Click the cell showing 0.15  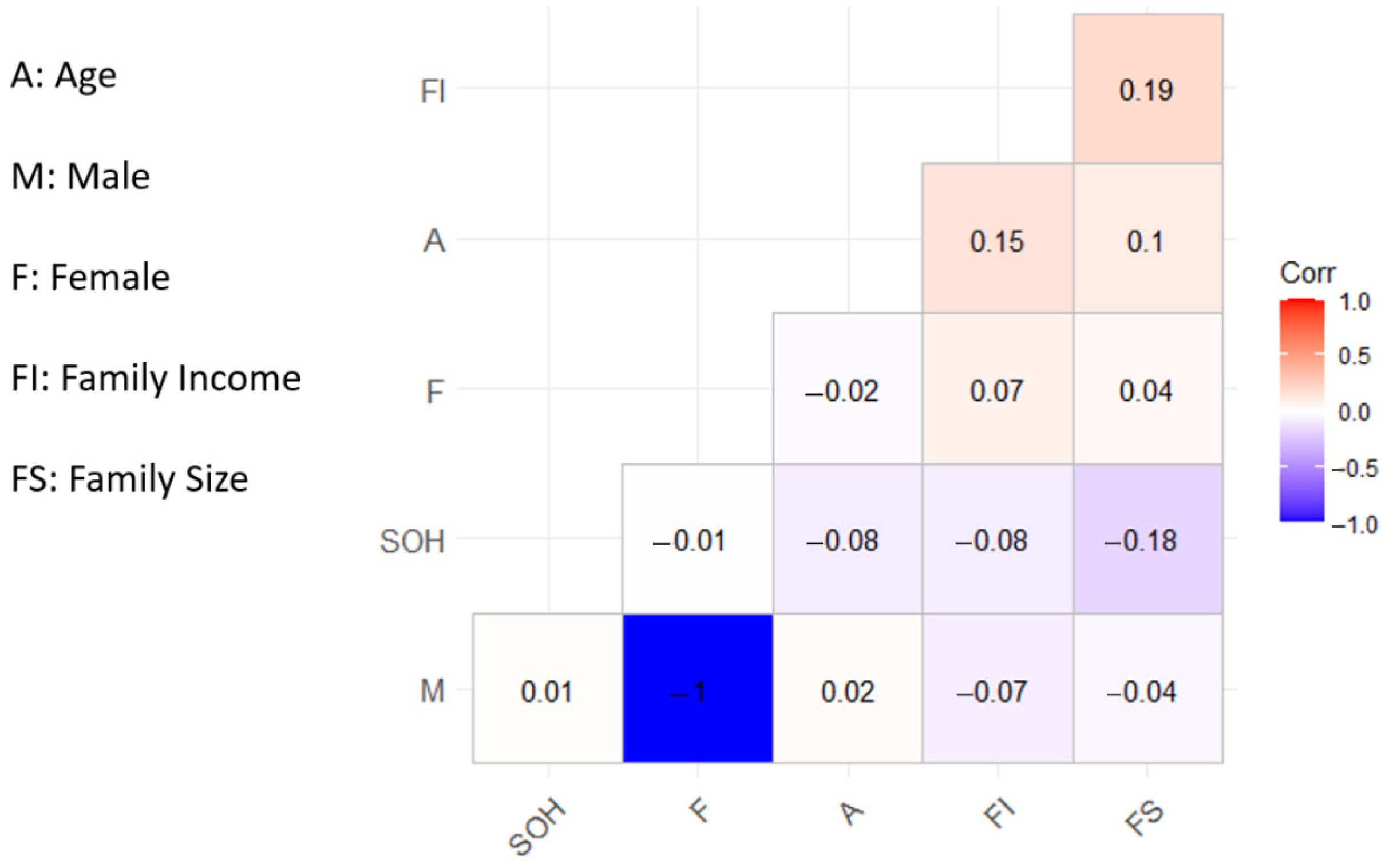pyautogui.click(x=997, y=239)
